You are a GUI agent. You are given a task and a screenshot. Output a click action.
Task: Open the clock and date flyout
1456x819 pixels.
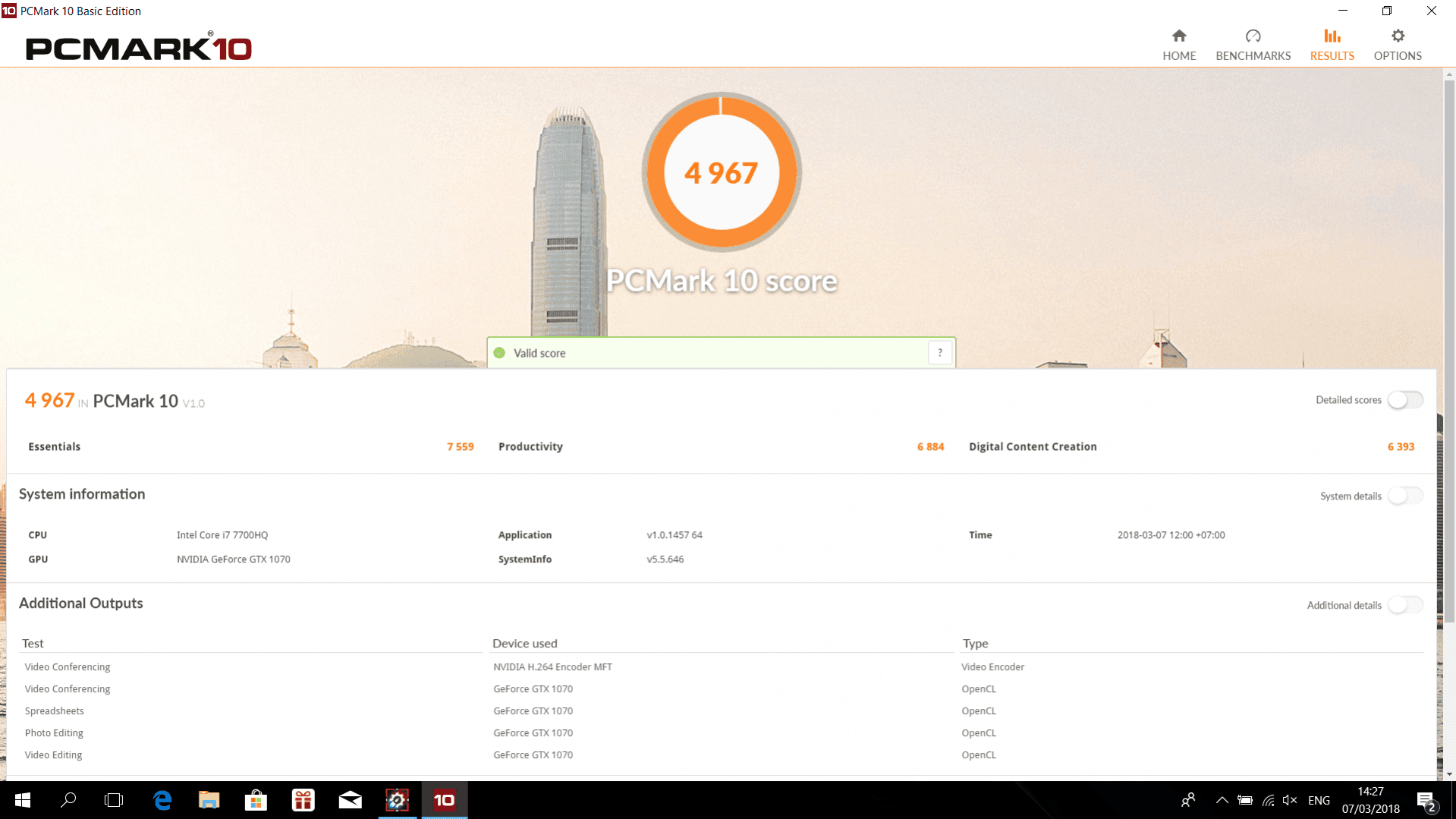pos(1370,800)
